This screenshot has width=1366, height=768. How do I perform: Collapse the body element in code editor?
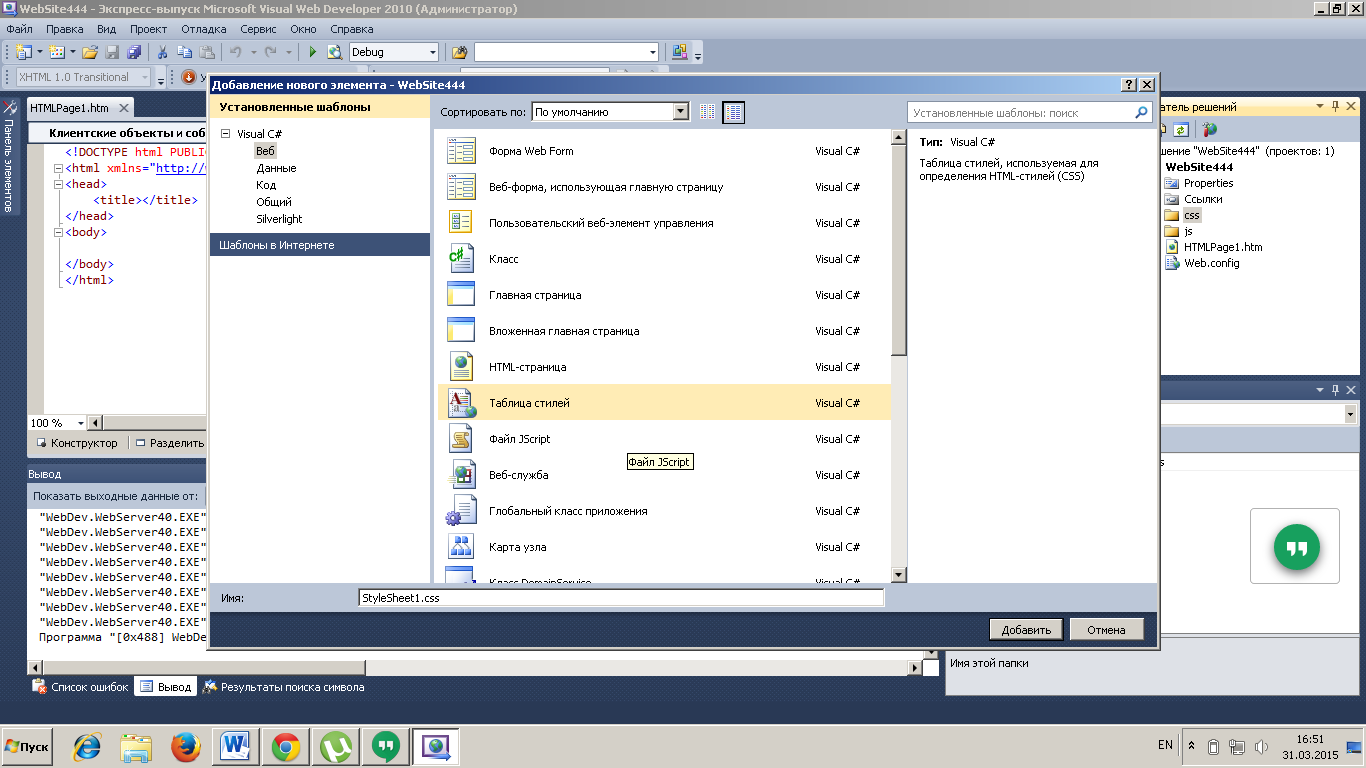(58, 232)
